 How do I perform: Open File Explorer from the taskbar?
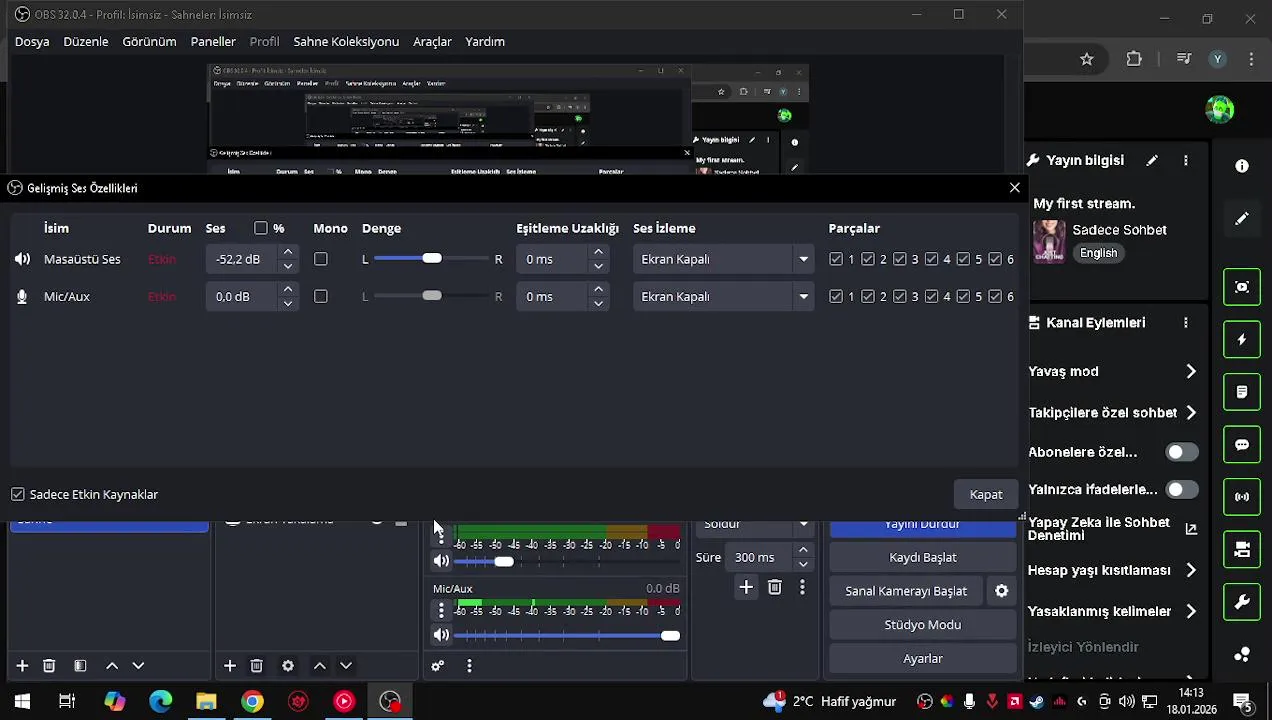pyautogui.click(x=206, y=702)
